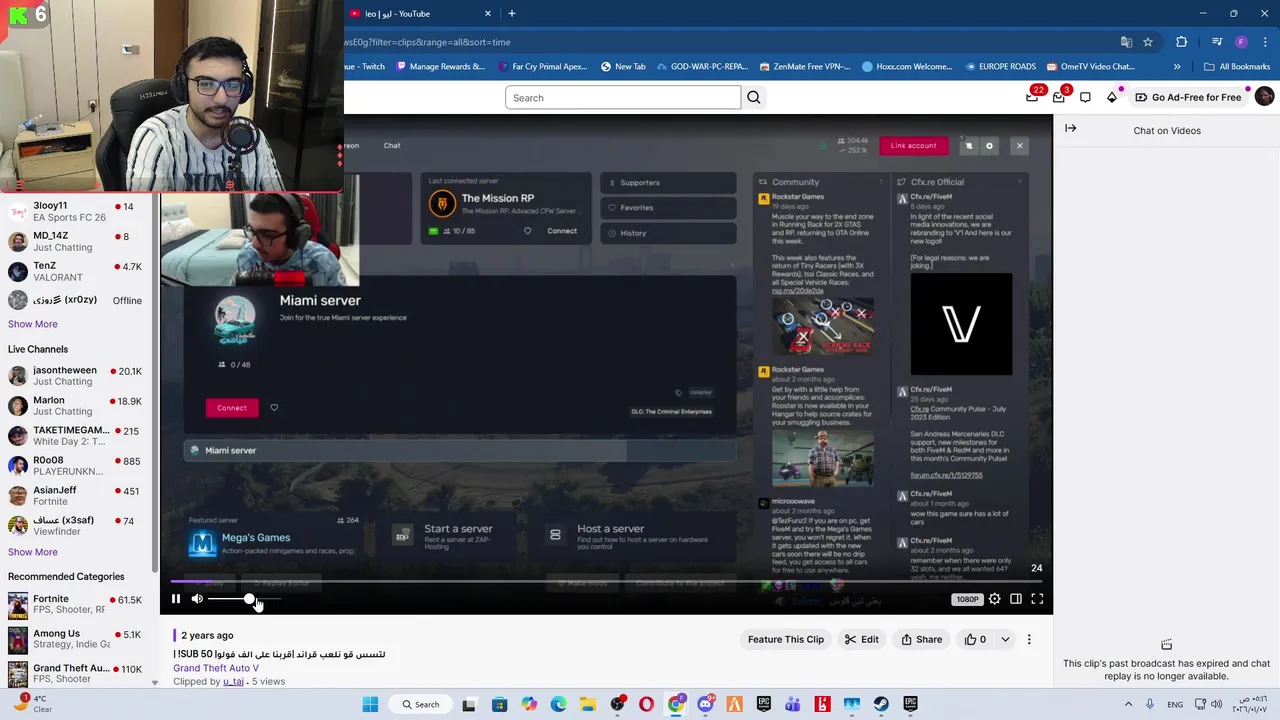Click Feature This Clip button
1280x720 pixels.
786,639
